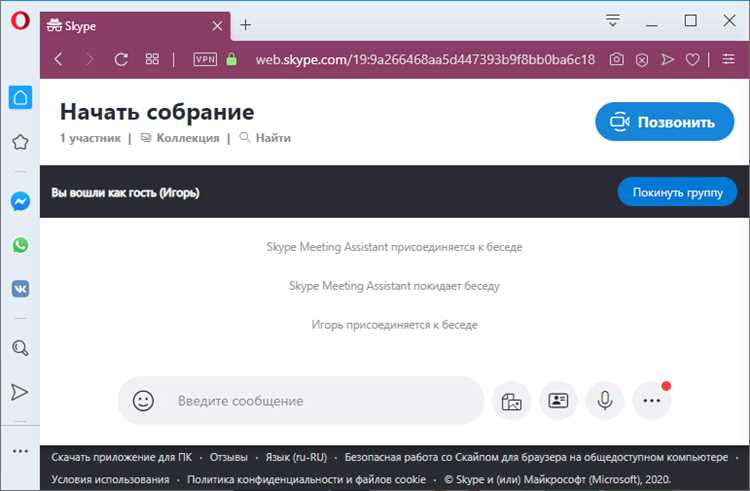750x491 pixels.
Task: Click Игорь присоединяется к беседе message
Action: coord(394,325)
